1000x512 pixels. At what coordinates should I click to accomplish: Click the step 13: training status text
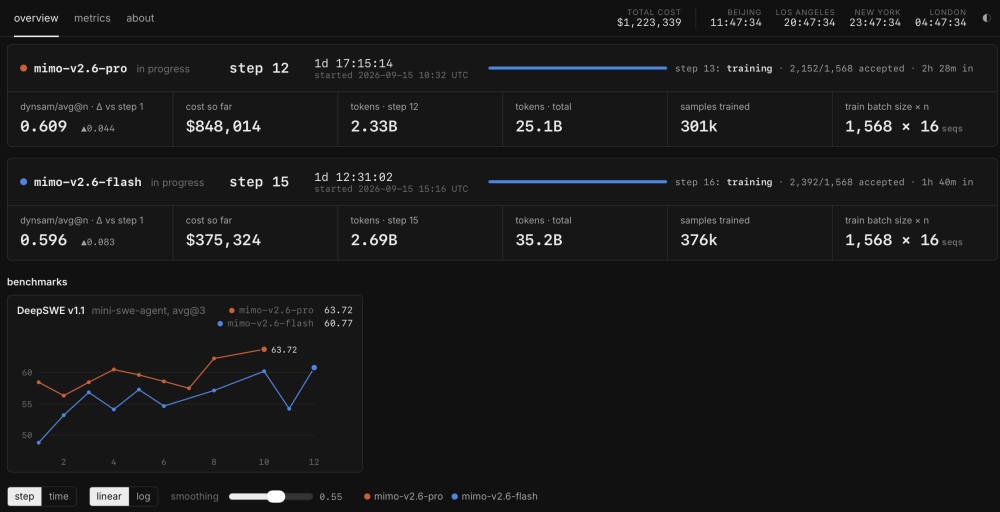(723, 68)
